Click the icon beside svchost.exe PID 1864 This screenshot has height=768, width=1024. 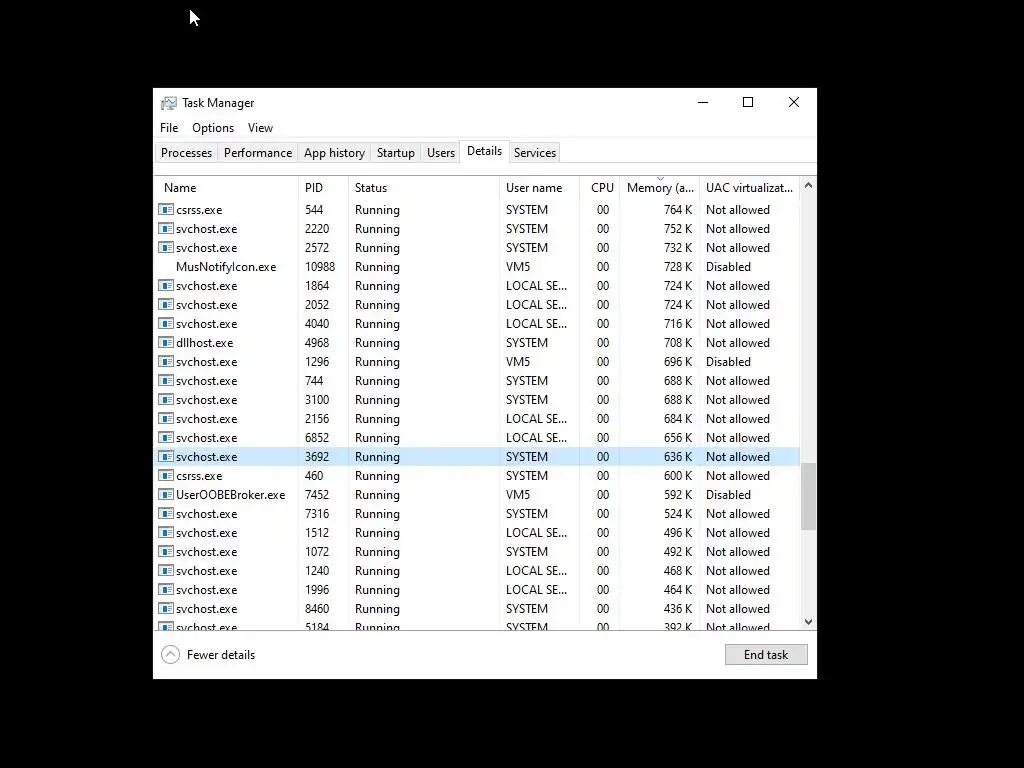[x=166, y=285]
